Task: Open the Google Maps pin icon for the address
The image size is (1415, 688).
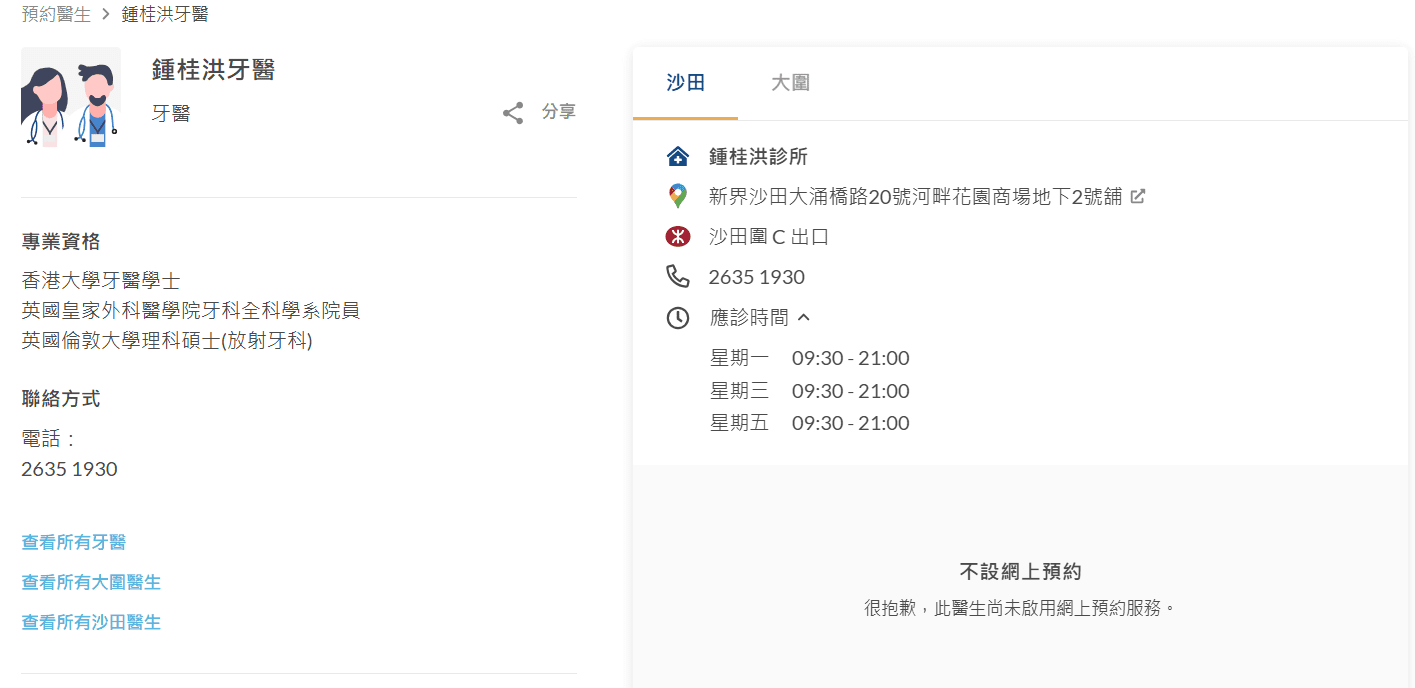Action: click(676, 196)
